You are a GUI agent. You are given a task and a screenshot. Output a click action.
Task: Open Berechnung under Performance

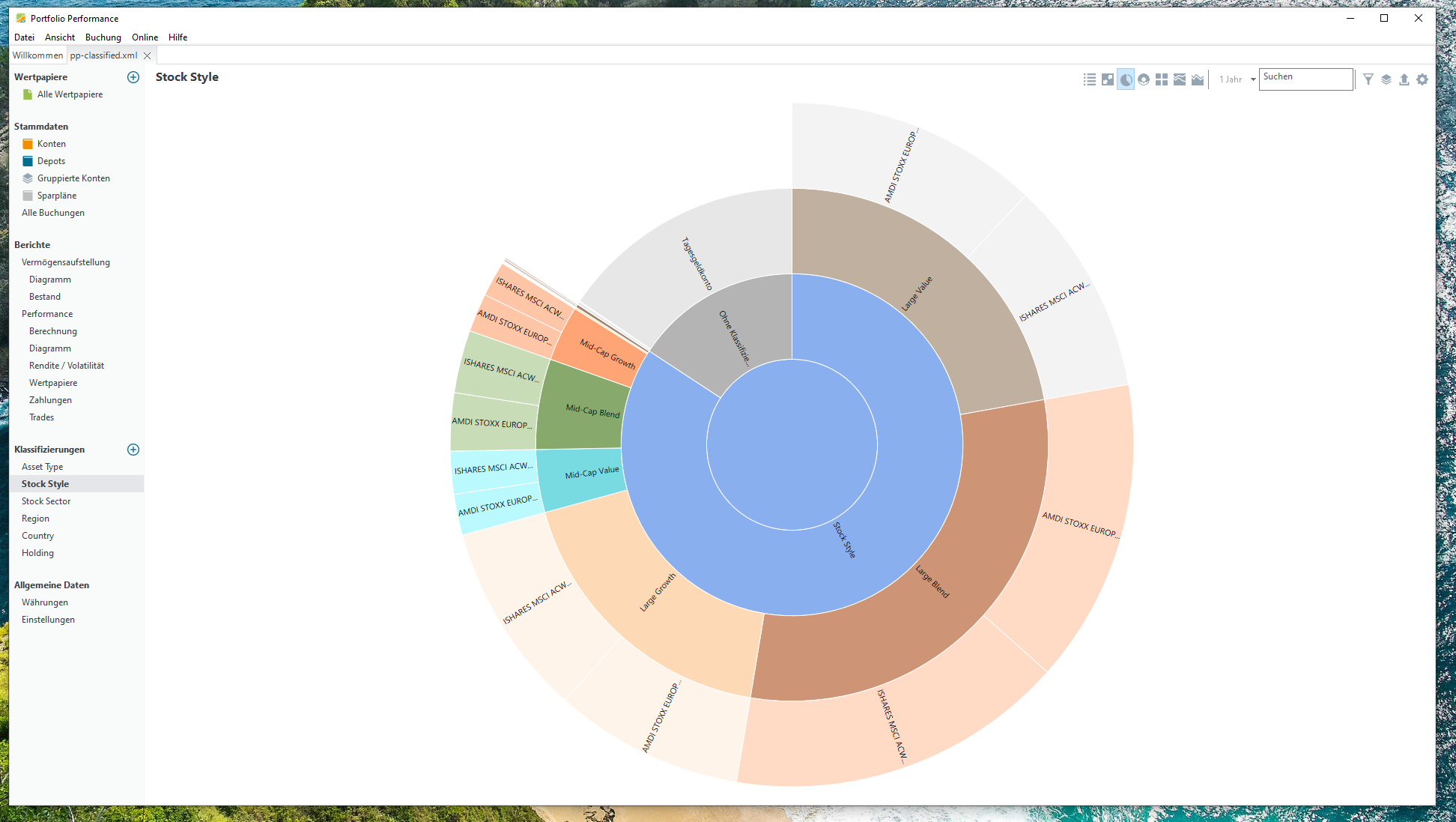pyautogui.click(x=53, y=331)
